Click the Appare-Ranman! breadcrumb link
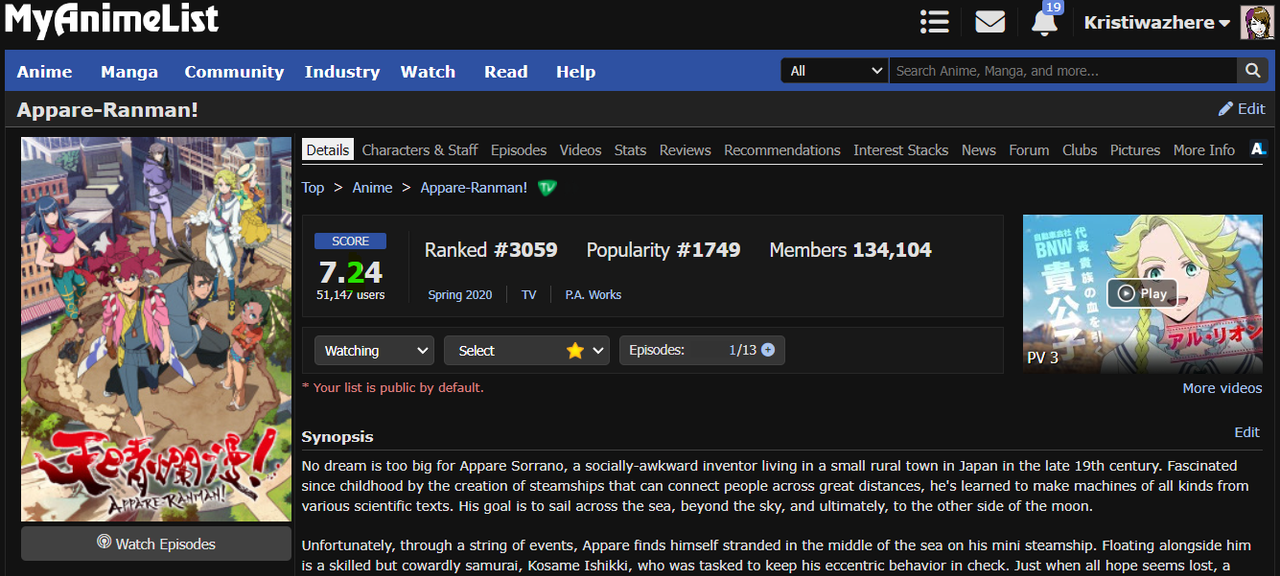 (474, 187)
